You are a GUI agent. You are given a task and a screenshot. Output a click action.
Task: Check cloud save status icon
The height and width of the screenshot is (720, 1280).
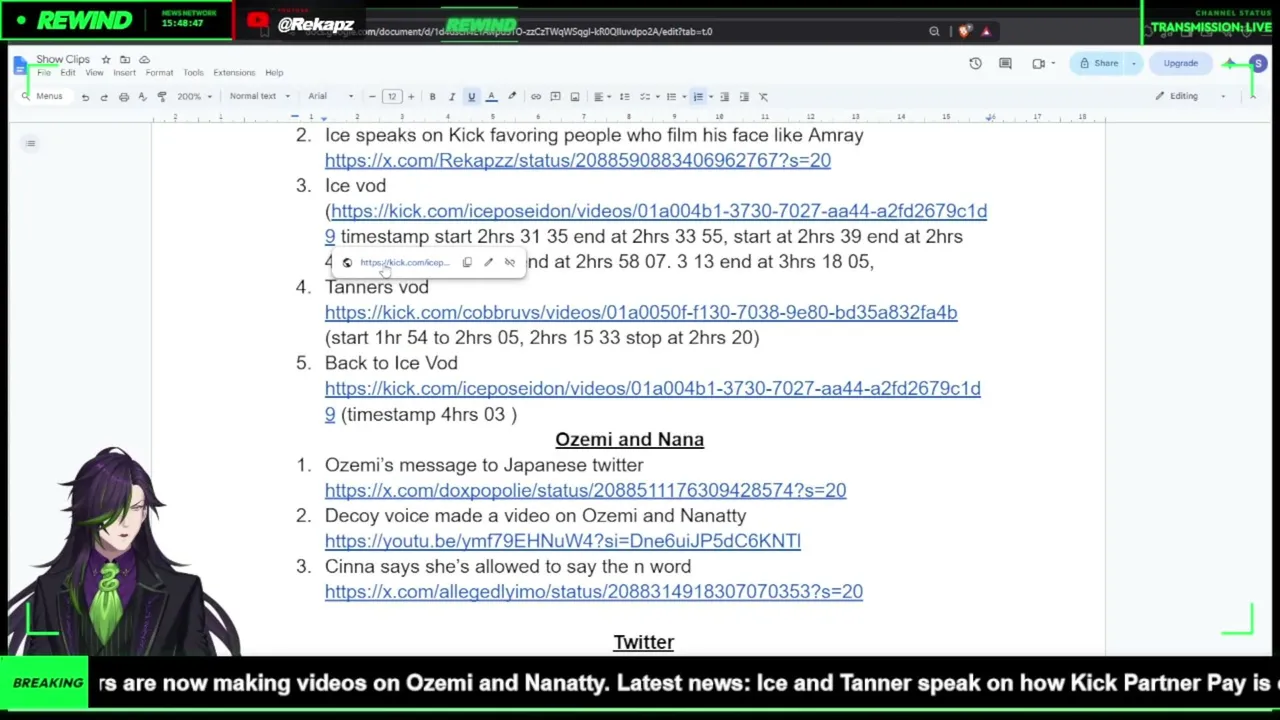tap(144, 60)
